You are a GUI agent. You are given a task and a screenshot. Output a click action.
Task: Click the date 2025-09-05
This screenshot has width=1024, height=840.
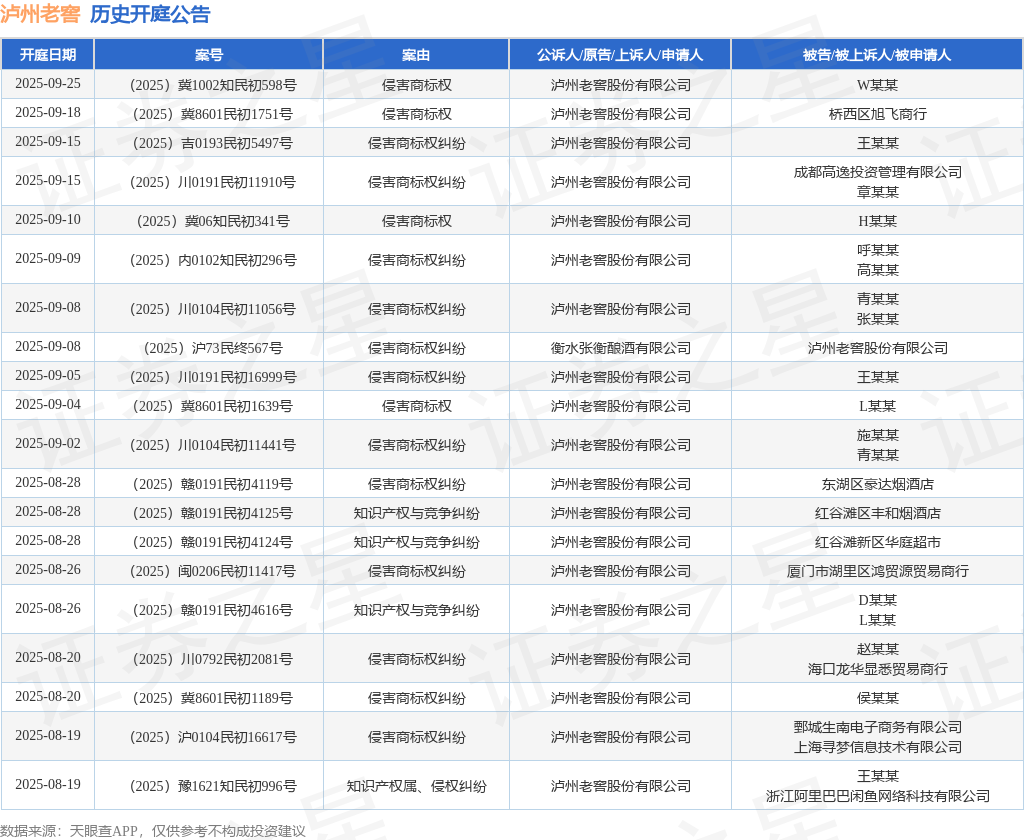pos(48,376)
